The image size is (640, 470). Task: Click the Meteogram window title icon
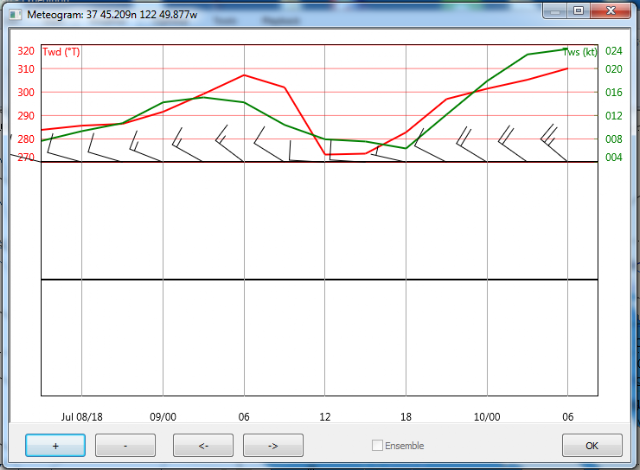coord(16,15)
